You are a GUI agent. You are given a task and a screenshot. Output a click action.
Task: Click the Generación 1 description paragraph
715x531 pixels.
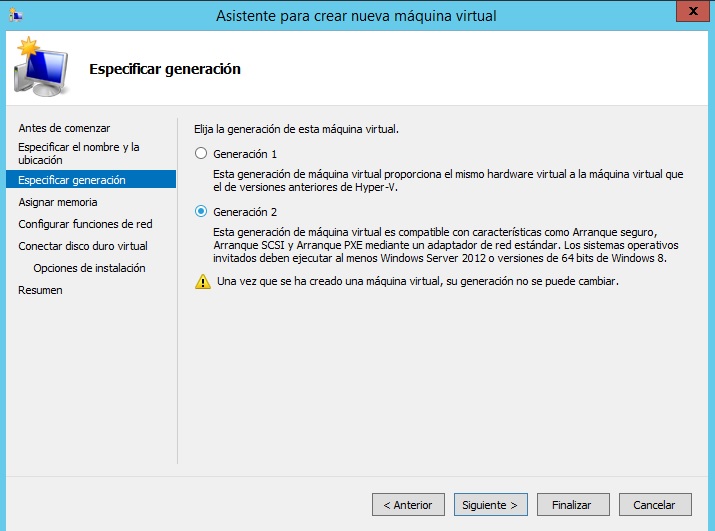[448, 180]
